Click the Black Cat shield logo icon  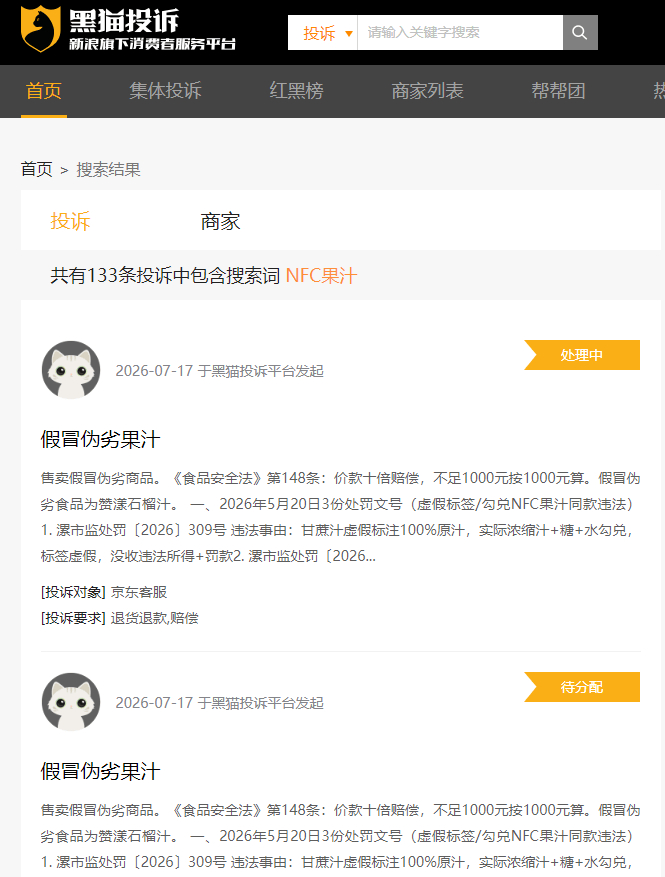[41, 29]
